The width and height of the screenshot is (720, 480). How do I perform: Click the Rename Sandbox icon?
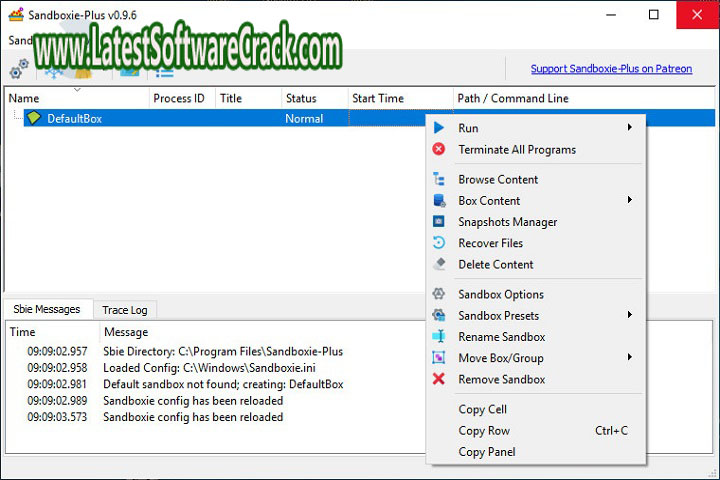[x=439, y=337]
